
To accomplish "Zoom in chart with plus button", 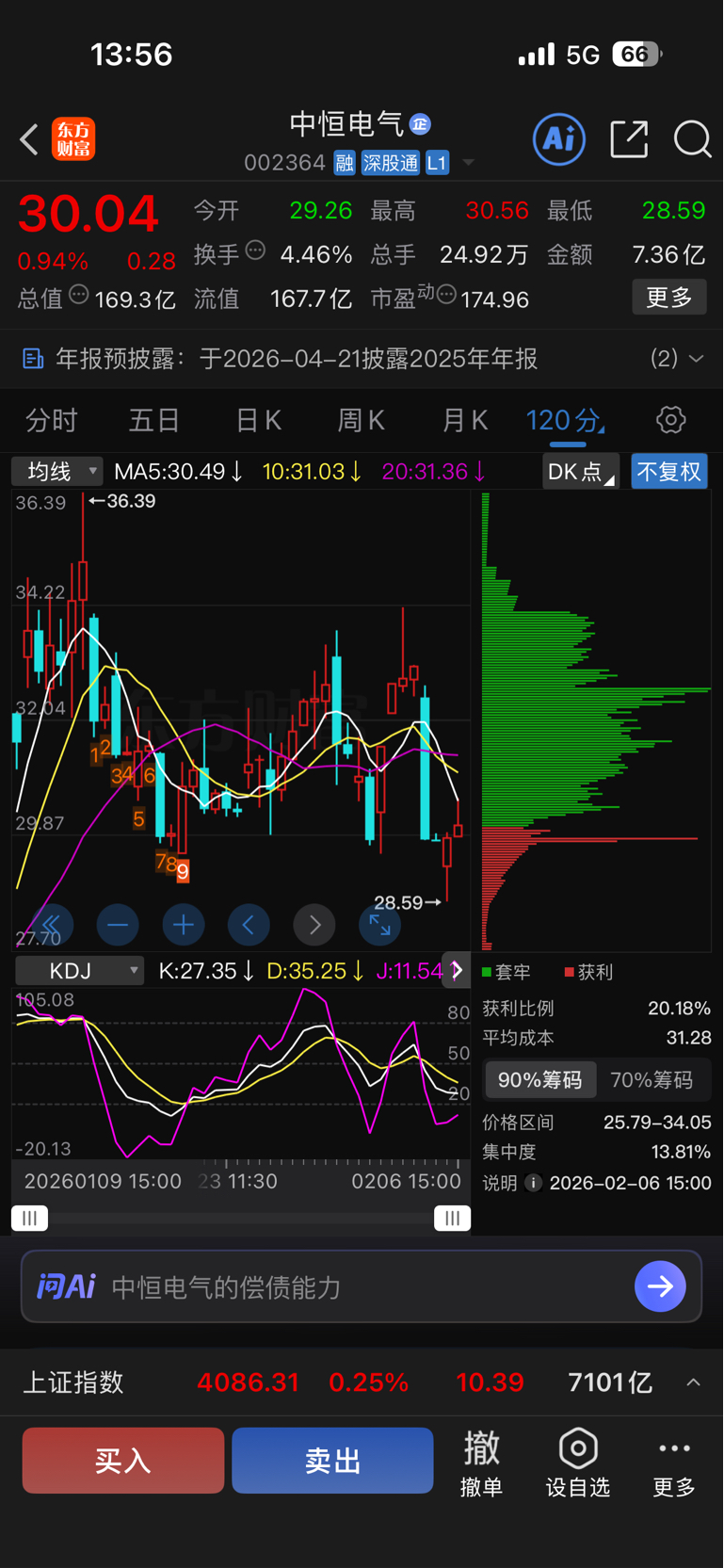I will pos(184,925).
